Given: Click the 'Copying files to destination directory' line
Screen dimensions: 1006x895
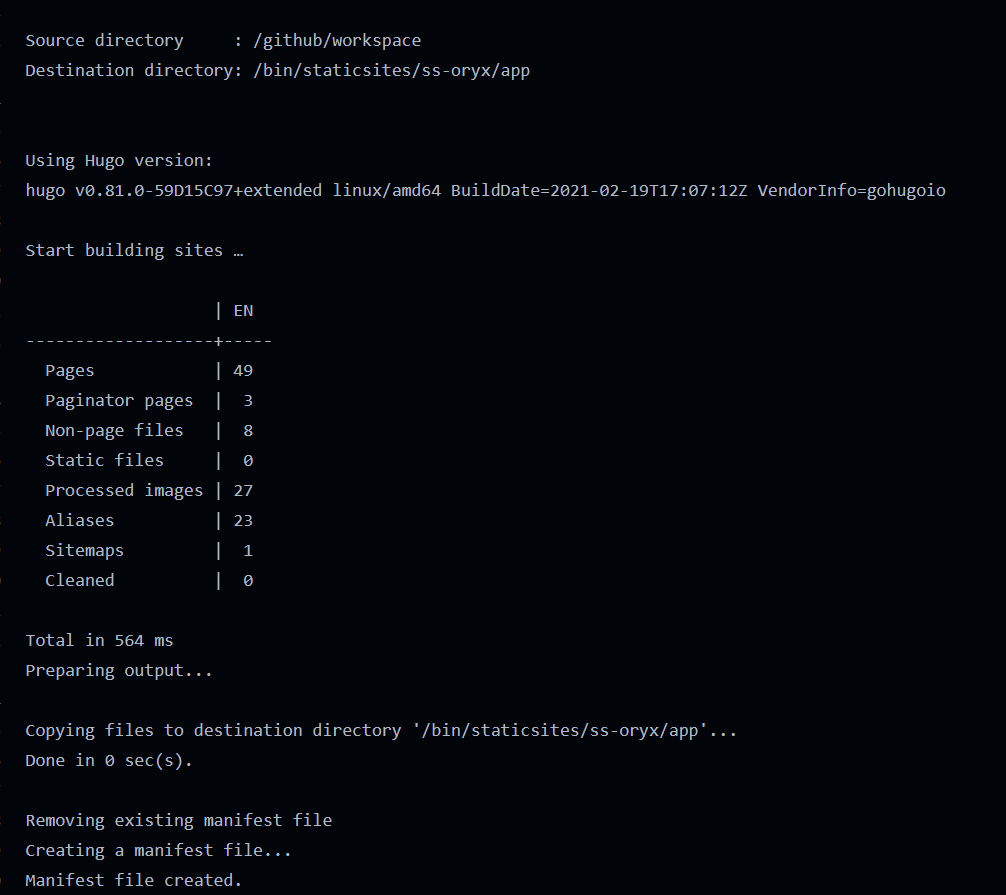Looking at the screenshot, I should coord(381,731).
